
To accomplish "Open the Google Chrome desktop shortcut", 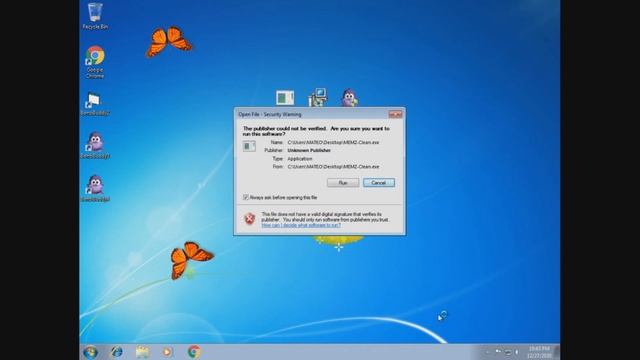I will point(95,62).
